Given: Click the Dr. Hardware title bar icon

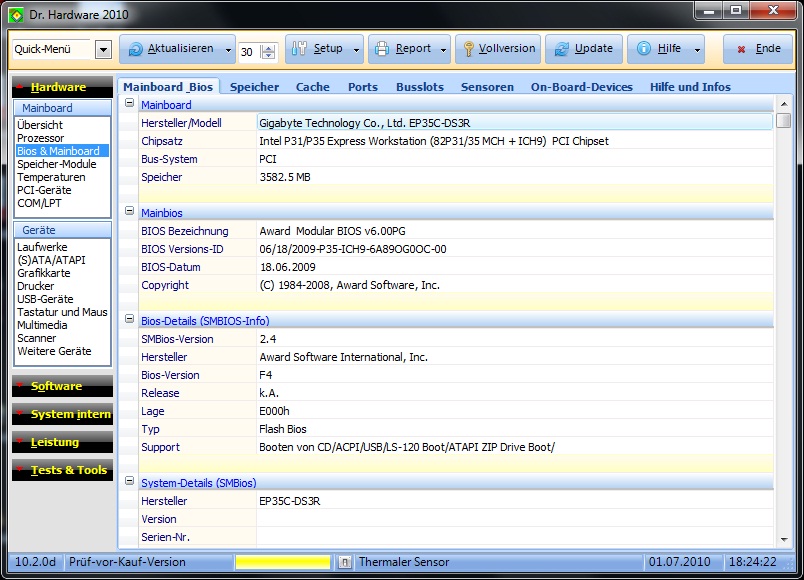Looking at the screenshot, I should (x=16, y=15).
